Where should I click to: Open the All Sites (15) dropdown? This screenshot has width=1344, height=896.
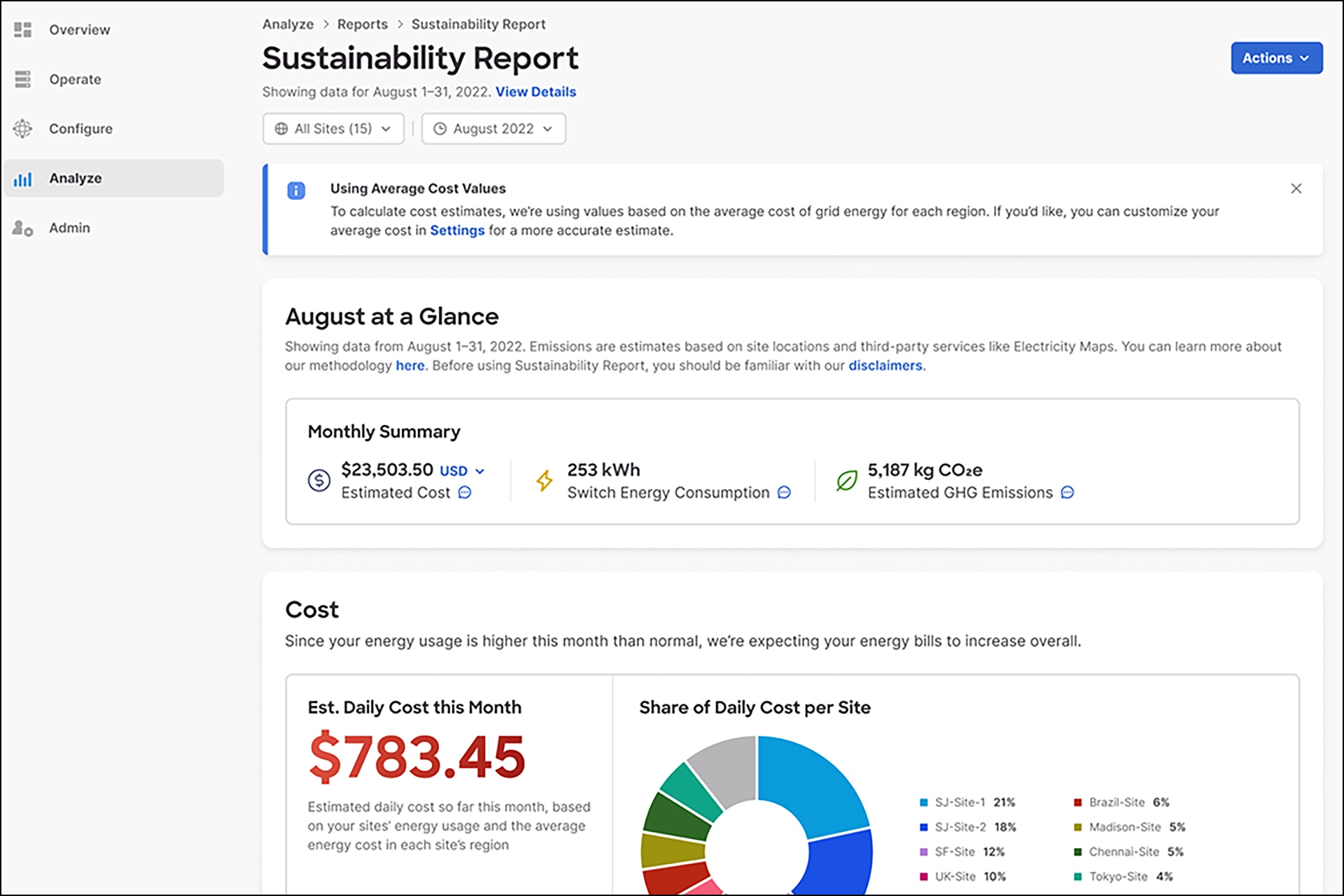click(333, 128)
